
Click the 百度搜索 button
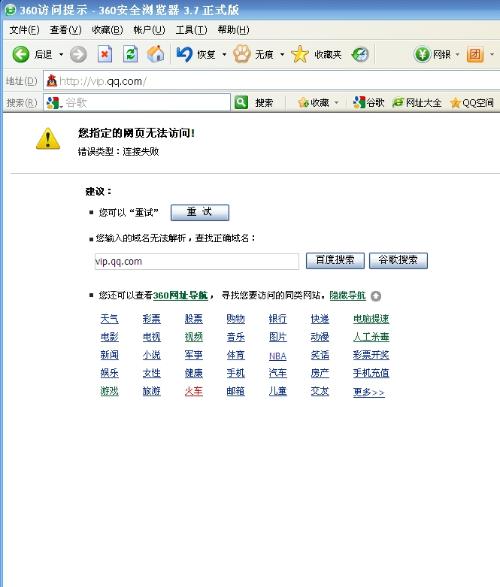335,260
